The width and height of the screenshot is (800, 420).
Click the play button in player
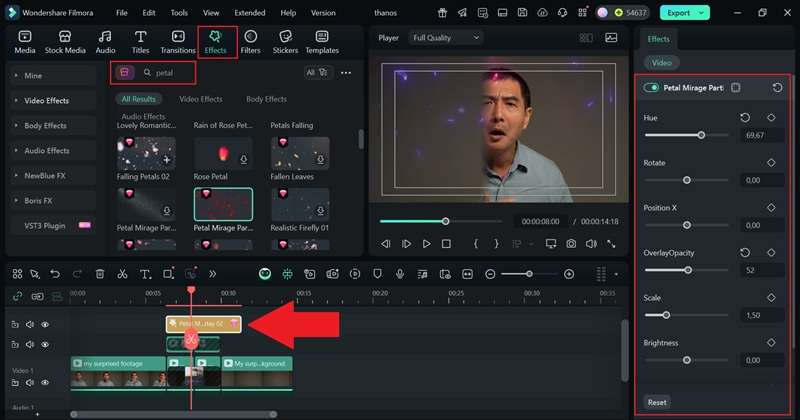click(427, 244)
